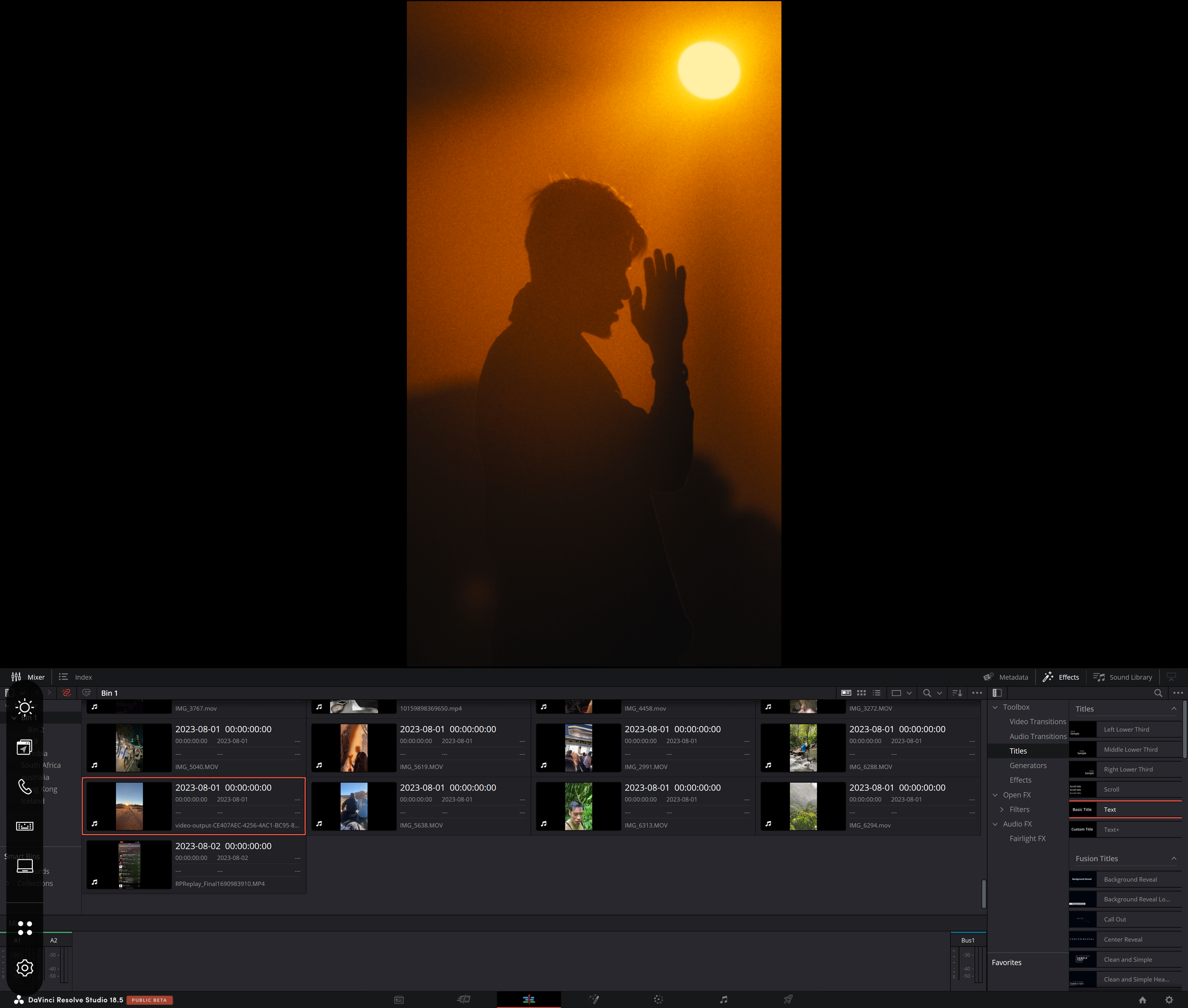Screen dimensions: 1188x1008
Task: Open the Color page
Action: point(658,999)
